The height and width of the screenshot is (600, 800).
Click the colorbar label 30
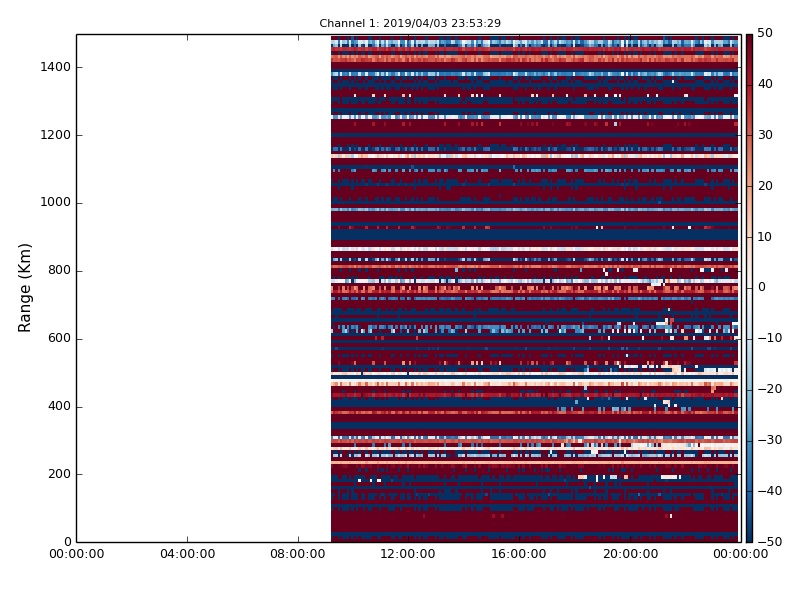(765, 135)
